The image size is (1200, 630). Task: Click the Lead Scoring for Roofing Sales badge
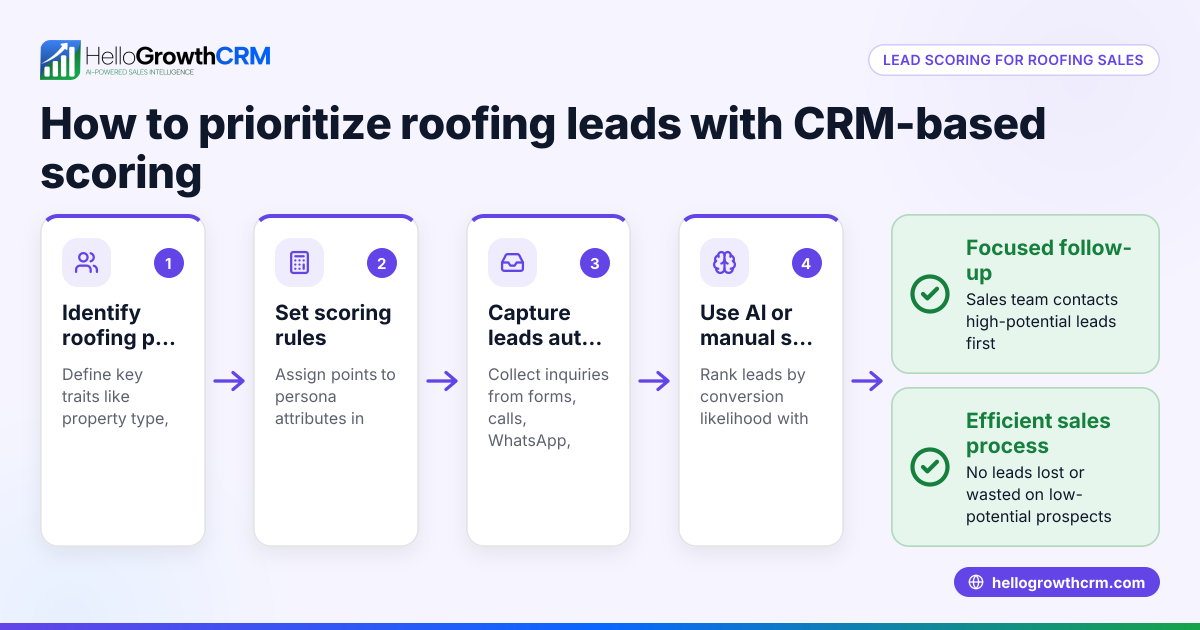tap(1013, 60)
